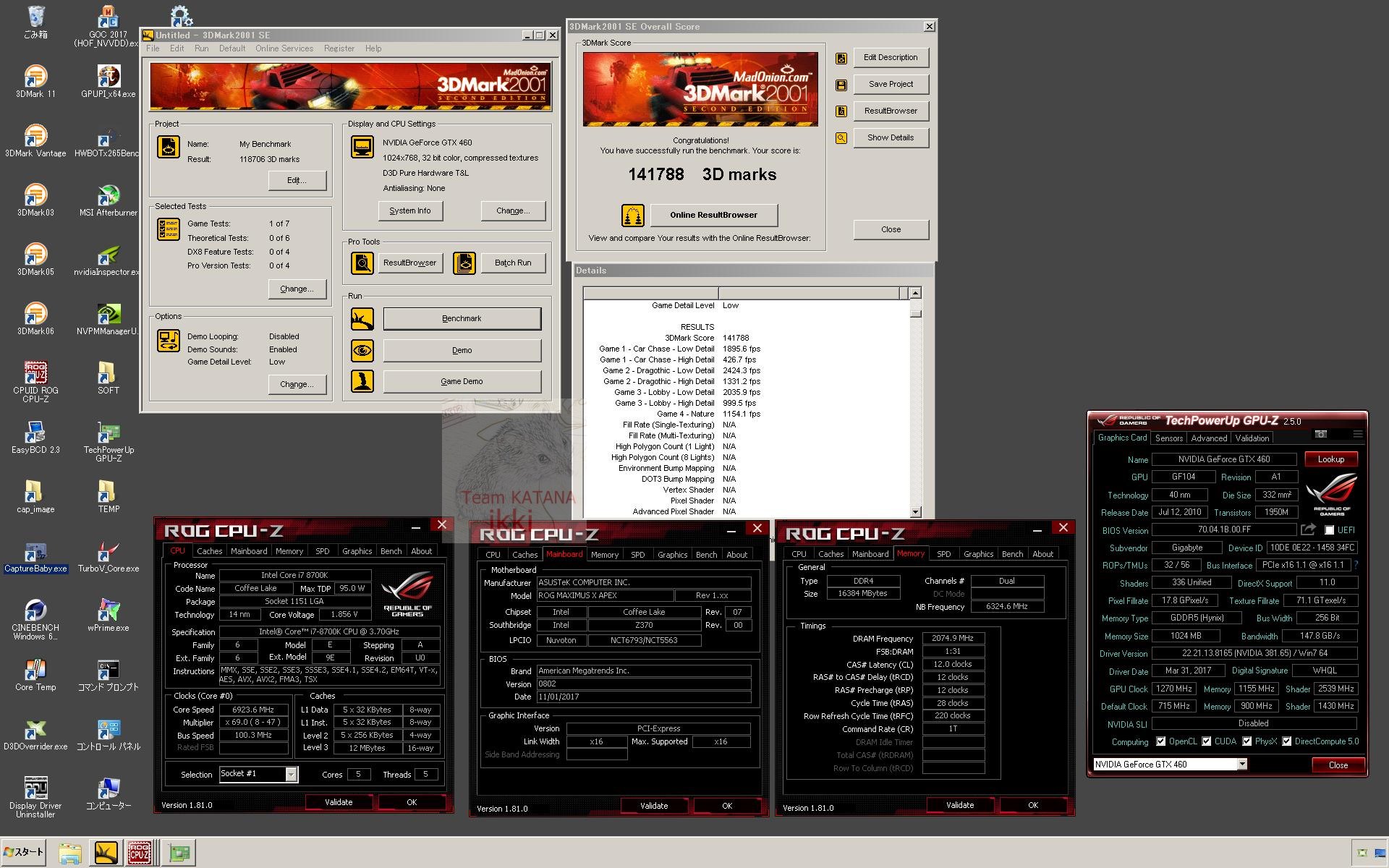Screen dimensions: 1389x868
Task: Open the File menu in 3DMark2001 SE
Action: 153,48
